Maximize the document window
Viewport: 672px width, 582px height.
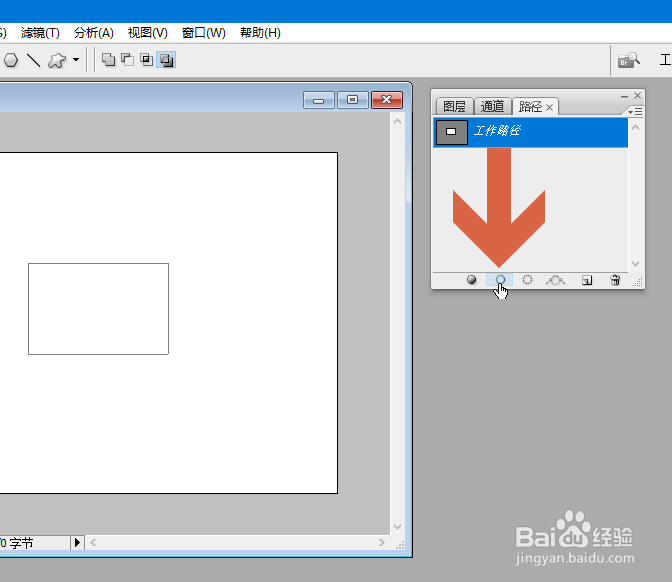[x=353, y=100]
